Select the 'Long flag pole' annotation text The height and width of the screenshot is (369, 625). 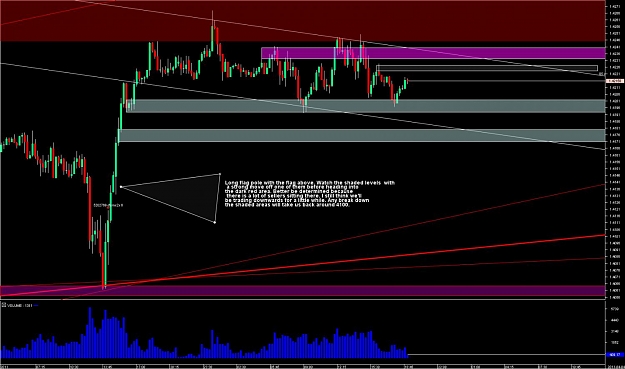pos(310,194)
